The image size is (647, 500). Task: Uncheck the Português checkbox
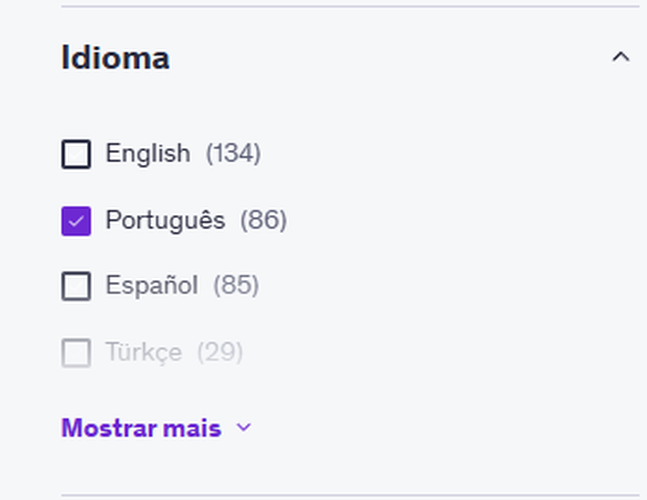(x=76, y=220)
